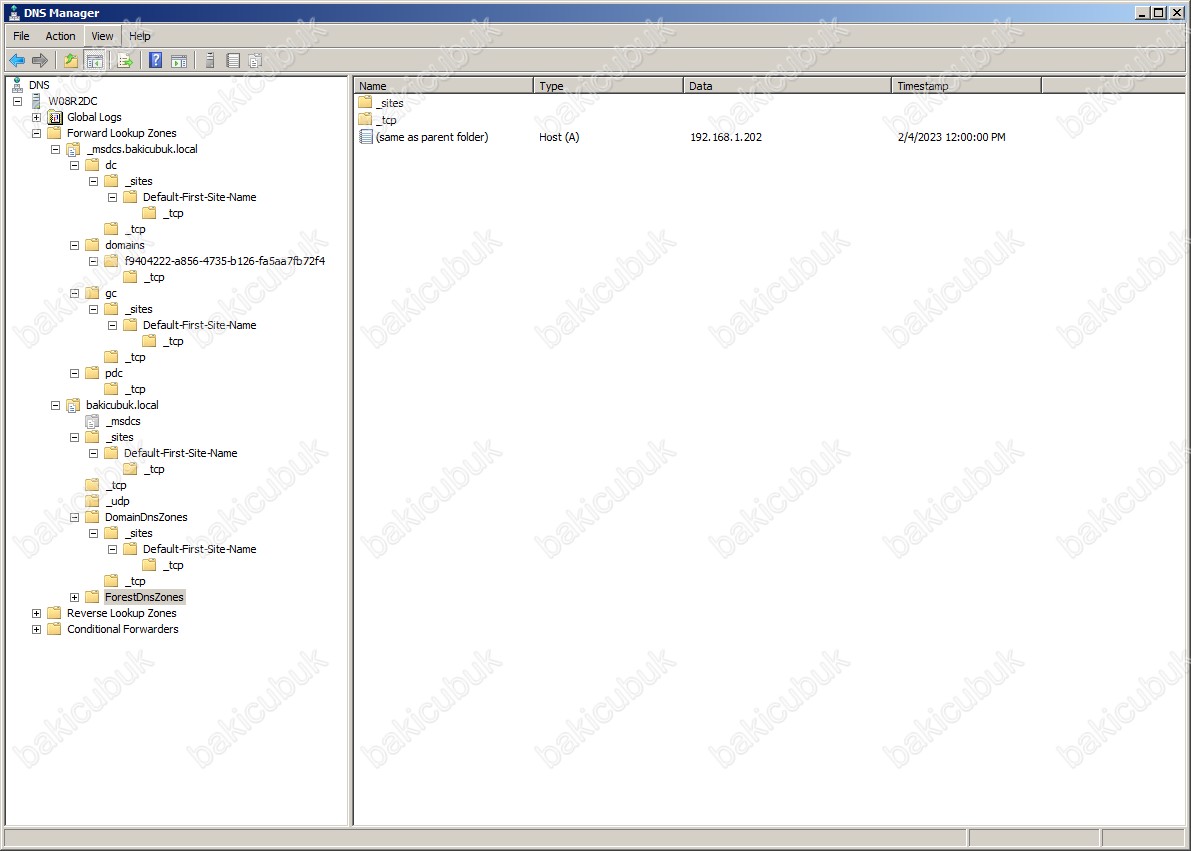Open Help using blue question mark icon

[156, 60]
